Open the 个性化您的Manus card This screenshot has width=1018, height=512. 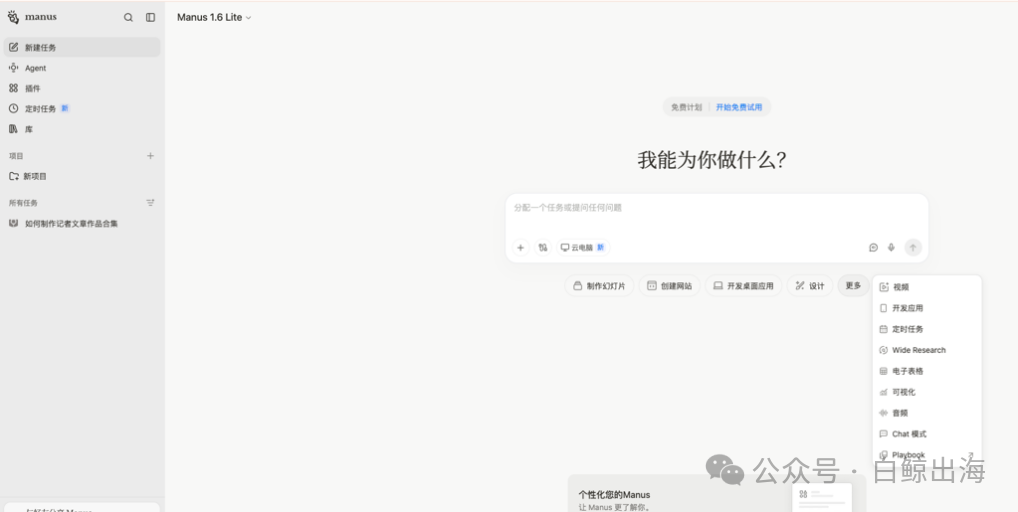(x=717, y=493)
